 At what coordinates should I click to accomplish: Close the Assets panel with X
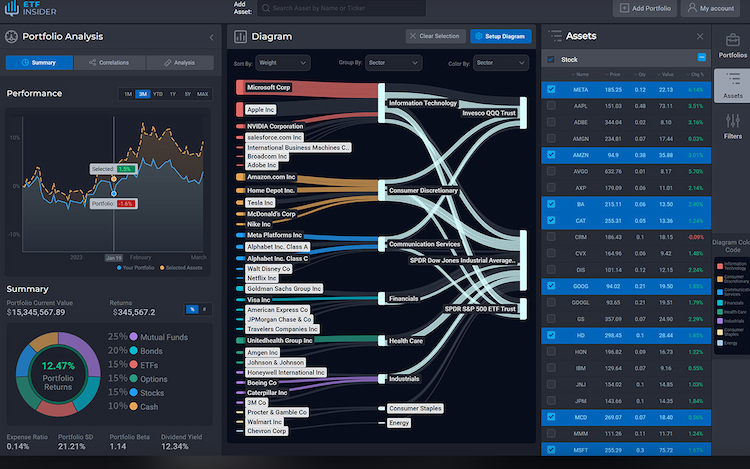(x=700, y=36)
